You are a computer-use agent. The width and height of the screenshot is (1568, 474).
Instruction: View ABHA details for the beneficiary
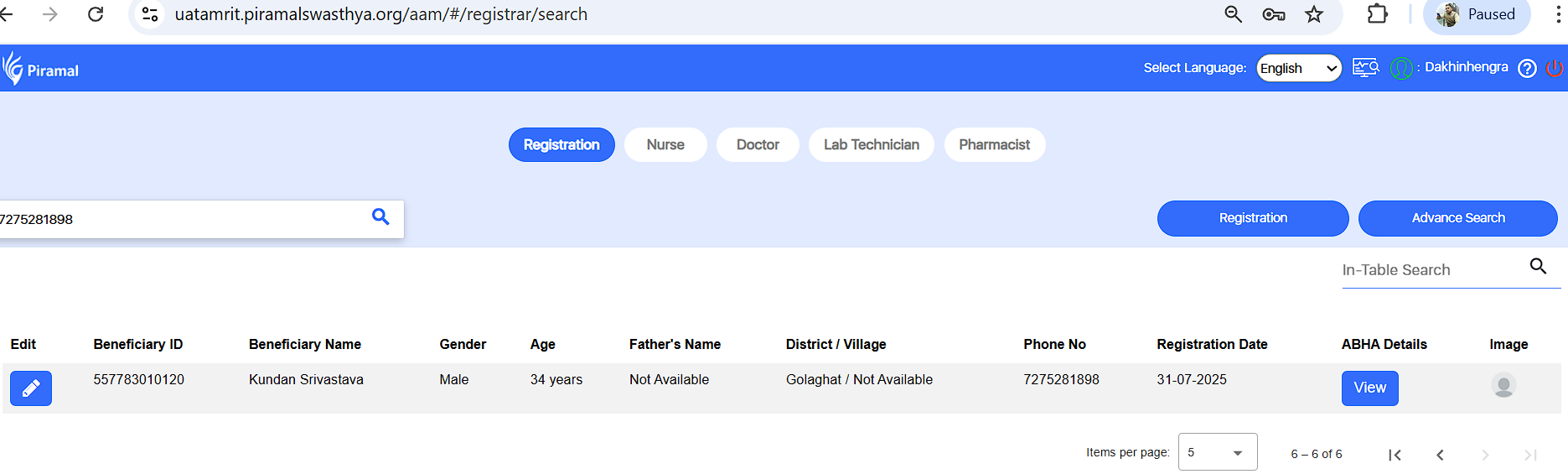(x=1369, y=388)
